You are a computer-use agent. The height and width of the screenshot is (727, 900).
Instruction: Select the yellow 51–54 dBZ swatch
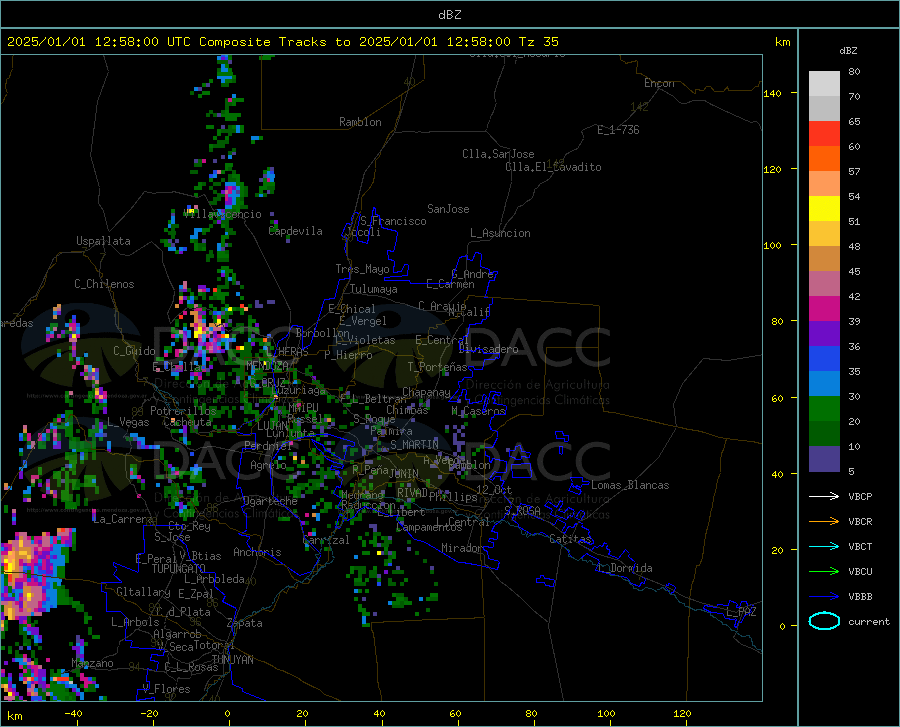point(824,209)
